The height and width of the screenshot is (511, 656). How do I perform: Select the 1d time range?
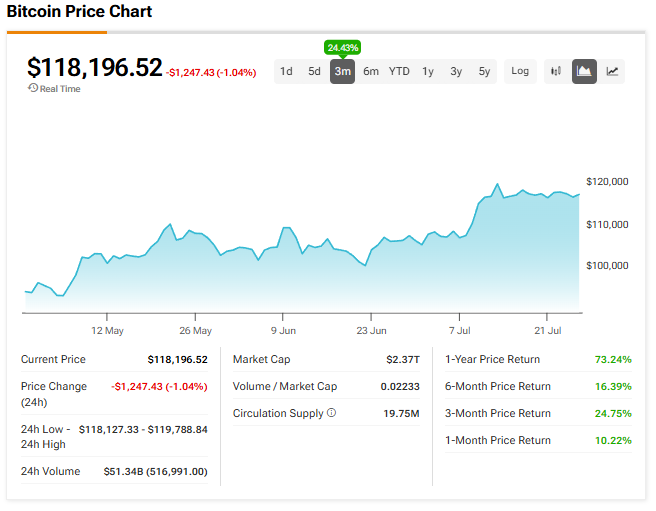point(286,71)
